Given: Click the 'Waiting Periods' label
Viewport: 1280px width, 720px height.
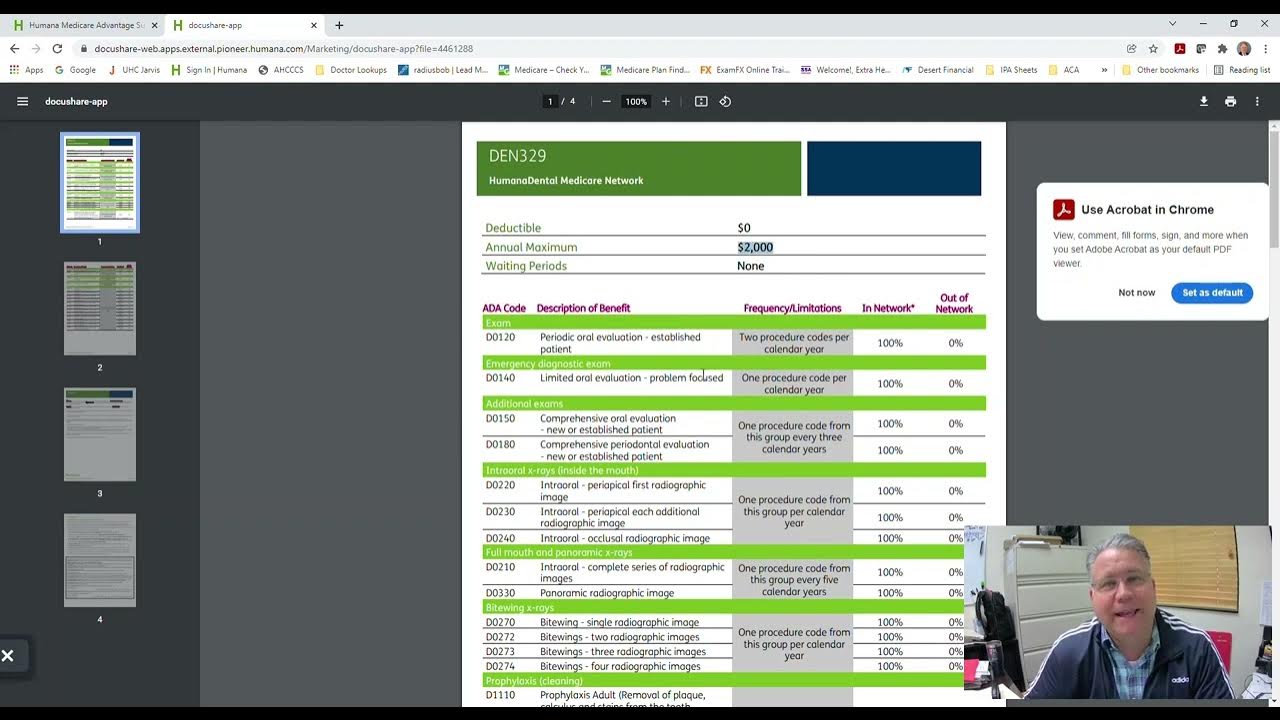Looking at the screenshot, I should click(x=526, y=266).
